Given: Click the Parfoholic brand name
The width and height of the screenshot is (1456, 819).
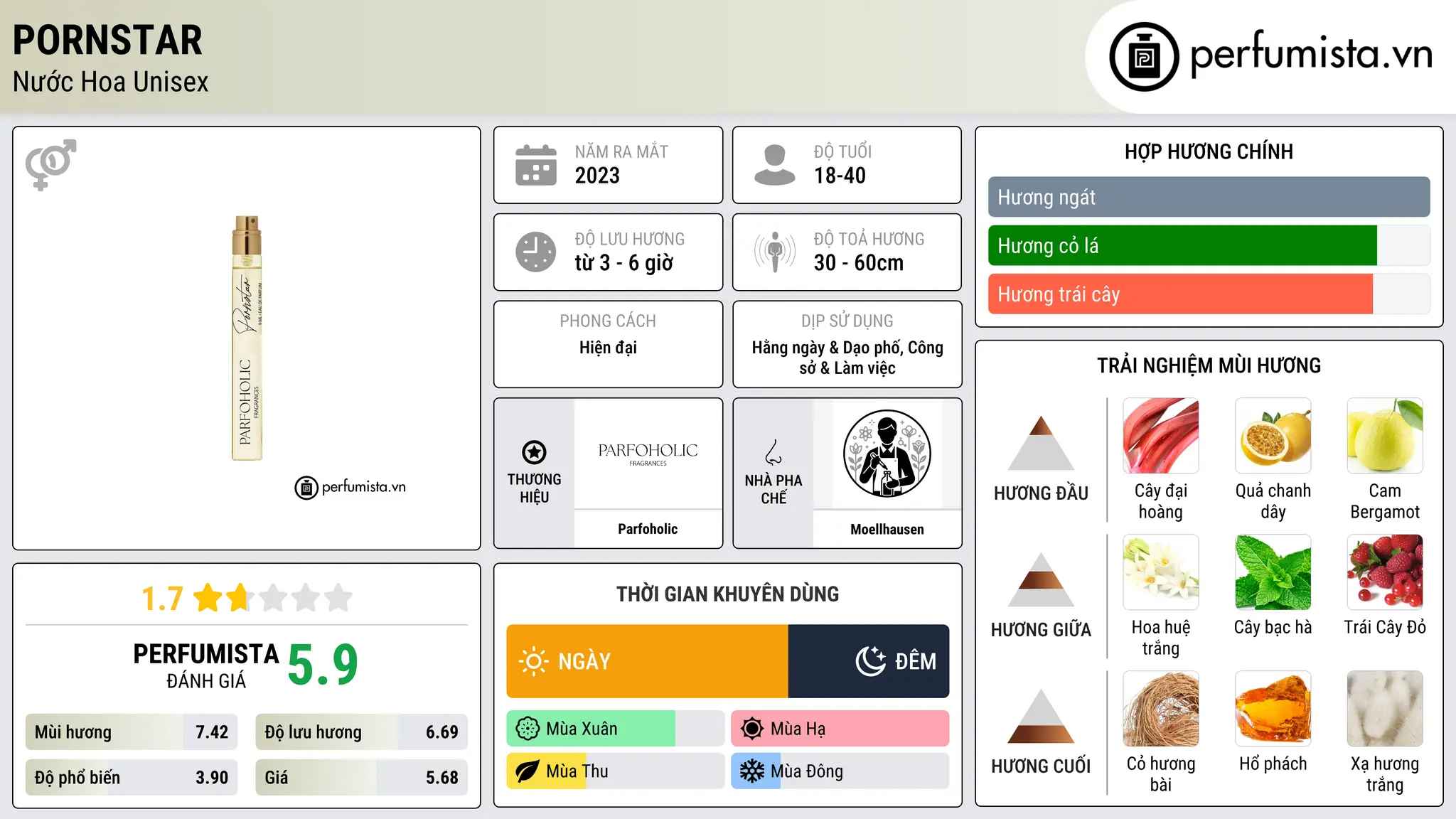Looking at the screenshot, I should 648,529.
